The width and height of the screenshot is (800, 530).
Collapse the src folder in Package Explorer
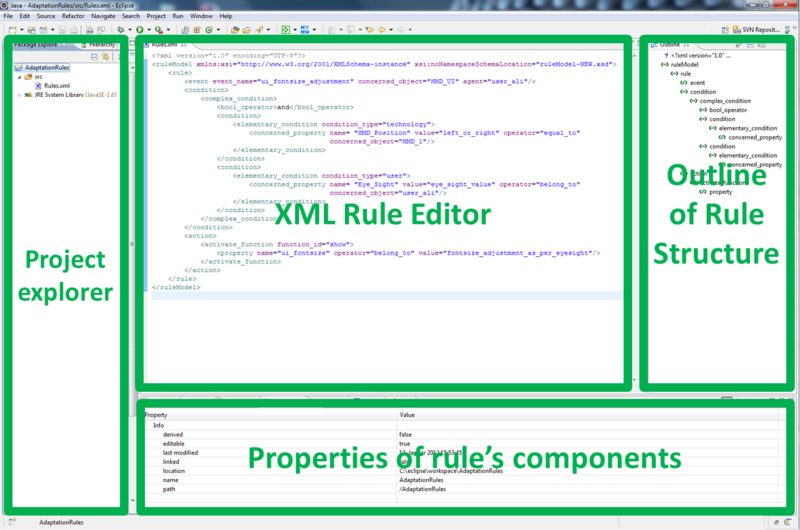click(19, 76)
